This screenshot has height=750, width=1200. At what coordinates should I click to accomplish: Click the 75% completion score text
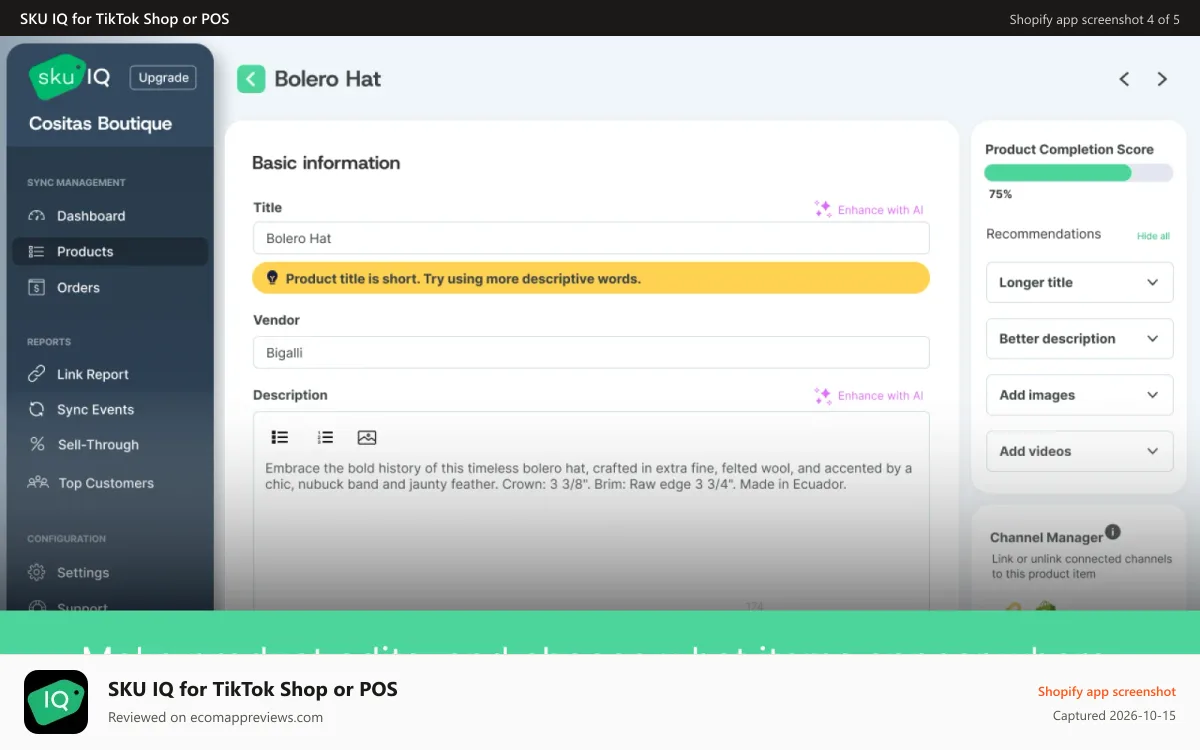1000,194
